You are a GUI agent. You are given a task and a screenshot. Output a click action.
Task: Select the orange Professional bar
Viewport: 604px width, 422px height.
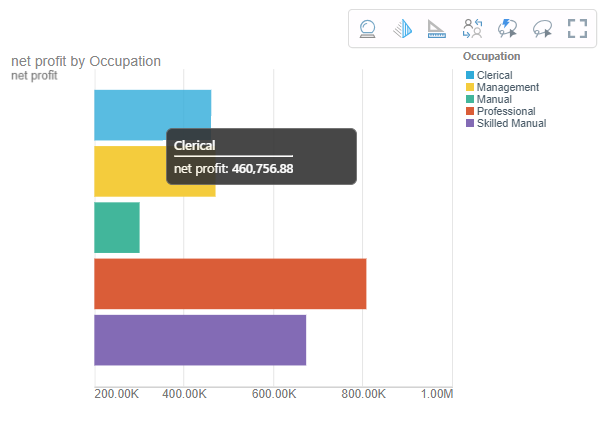point(229,283)
